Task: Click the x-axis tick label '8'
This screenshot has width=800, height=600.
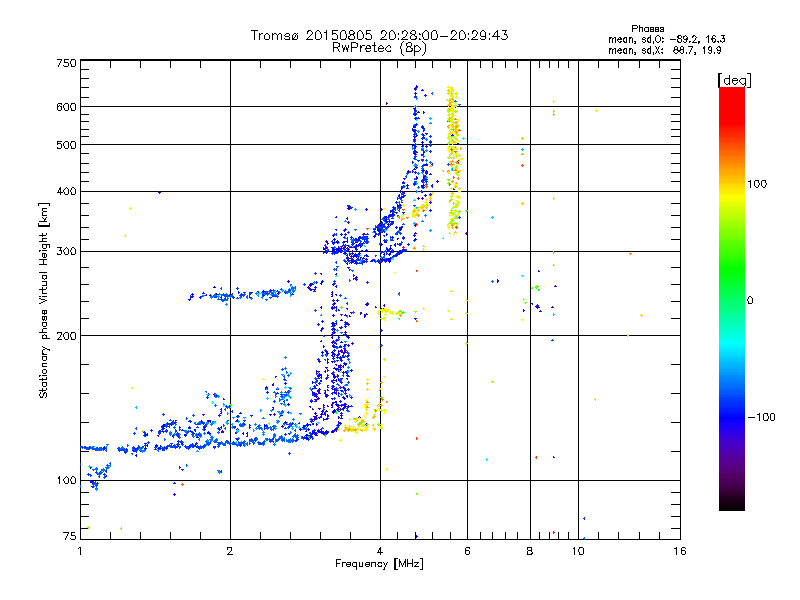Action: point(530,551)
